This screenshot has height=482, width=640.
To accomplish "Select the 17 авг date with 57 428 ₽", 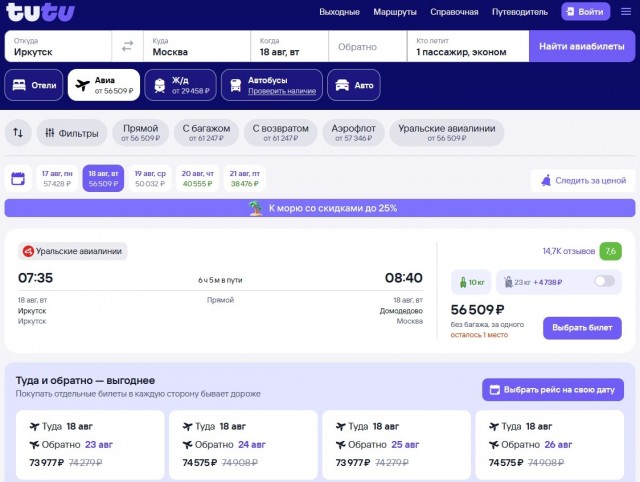I will (x=57, y=179).
